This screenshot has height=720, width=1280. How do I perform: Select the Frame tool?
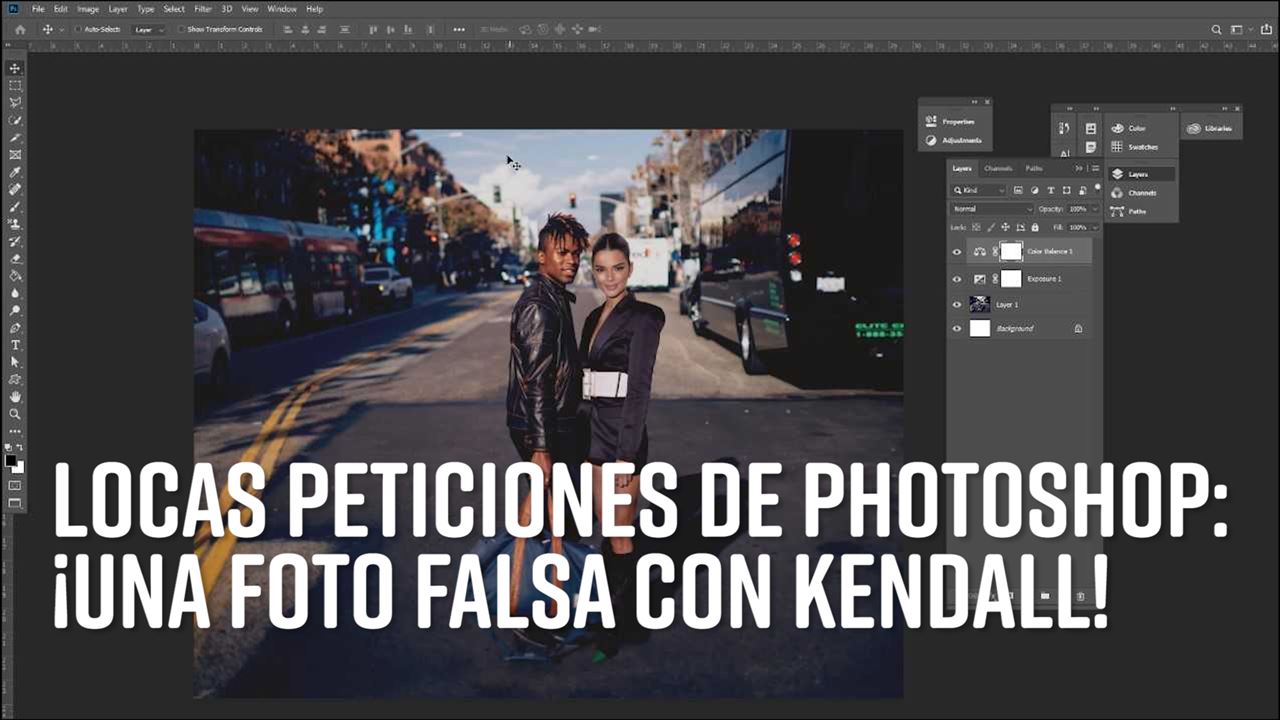point(15,153)
